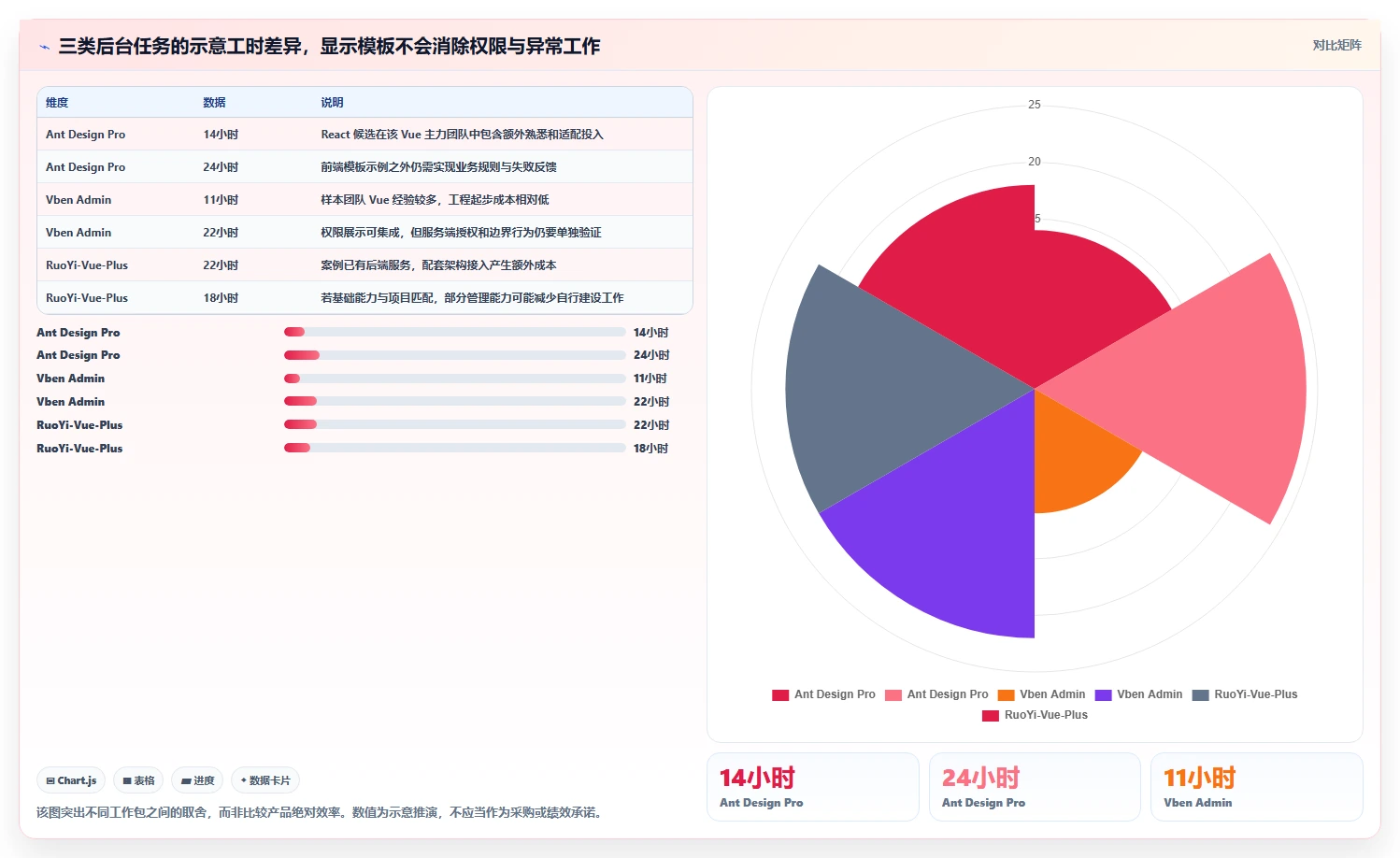Open the 14小时 Ant Design Pro data card
The image size is (1400, 858).
(813, 787)
